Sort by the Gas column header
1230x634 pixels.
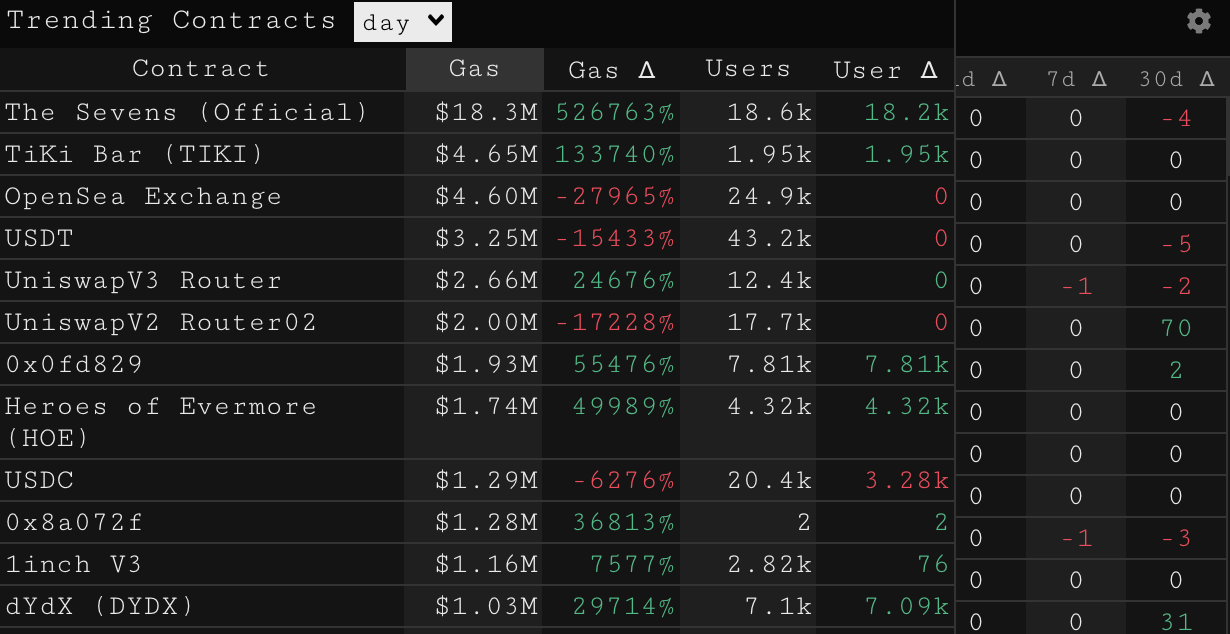click(x=474, y=69)
